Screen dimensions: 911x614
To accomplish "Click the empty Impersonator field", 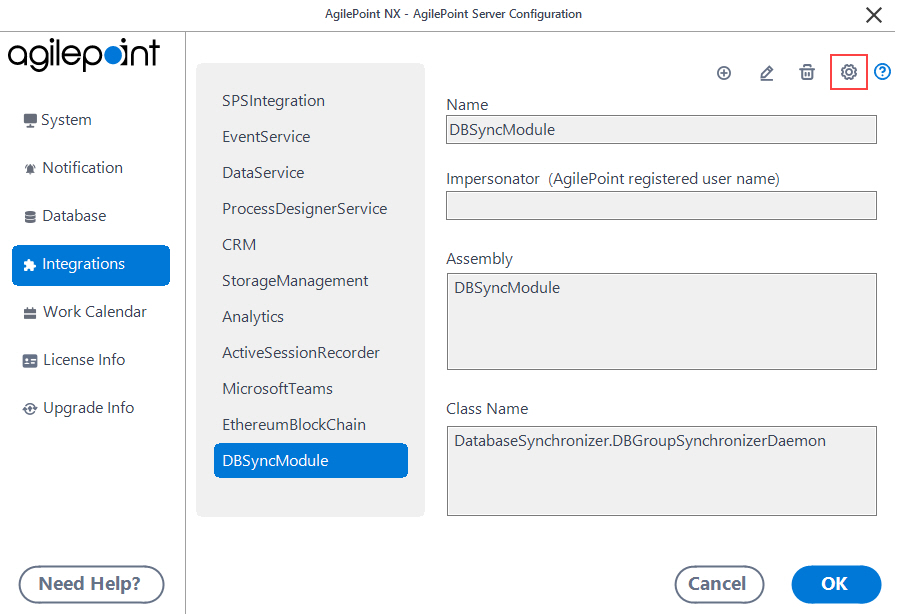I will pyautogui.click(x=661, y=206).
